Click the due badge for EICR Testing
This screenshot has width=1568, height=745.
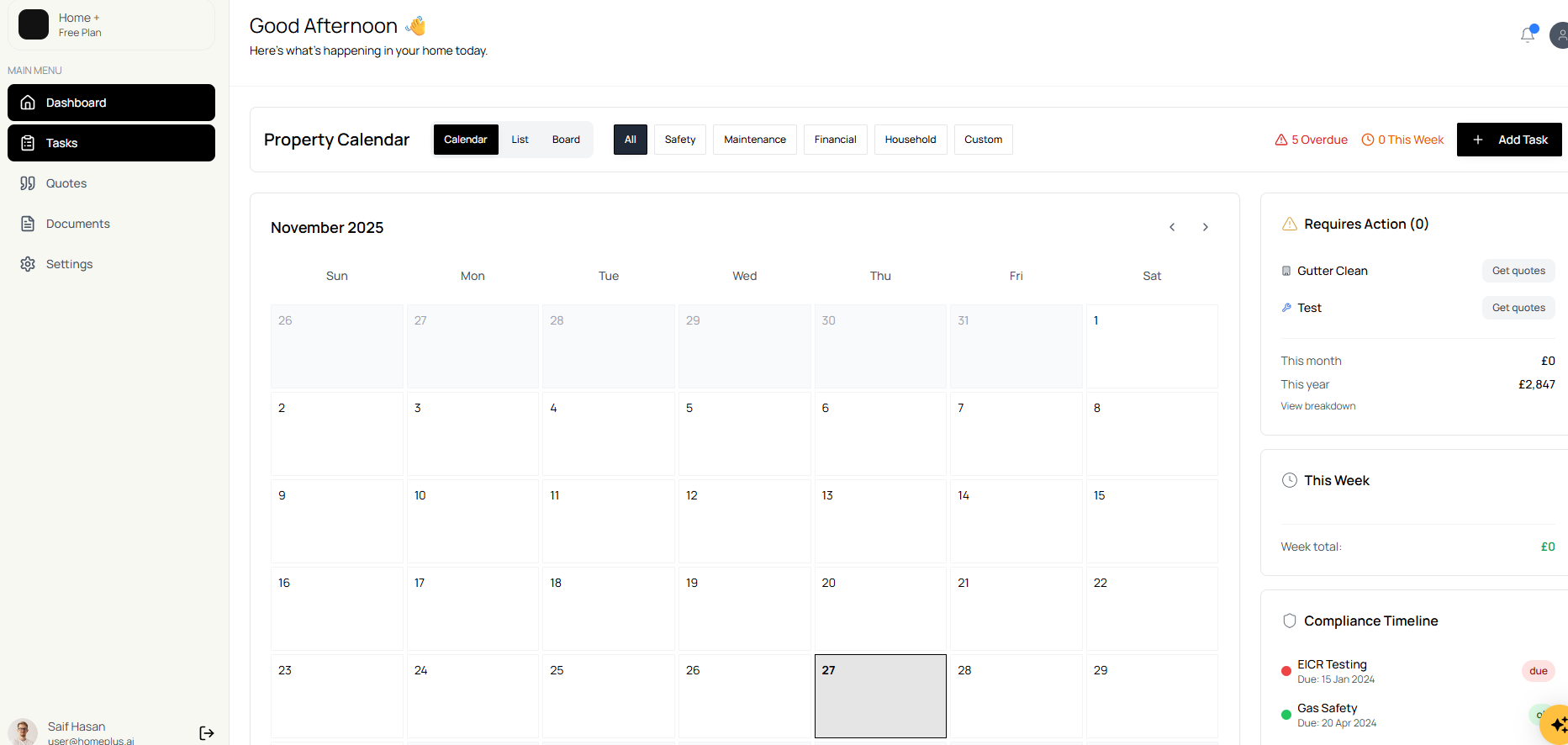[1539, 671]
